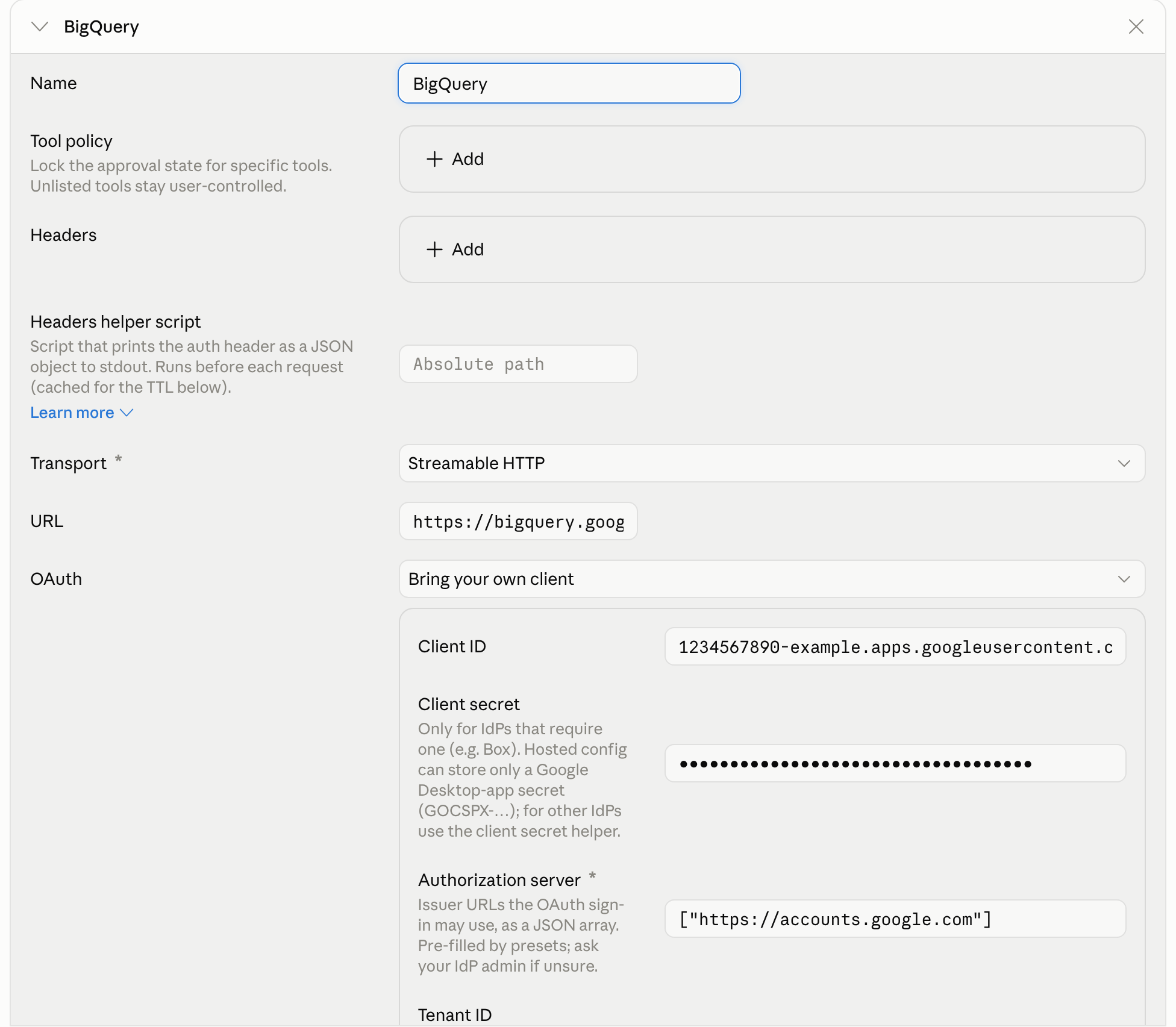Click the chevron beside Learn more
Screen dimensions: 1176x1027
click(x=127, y=413)
